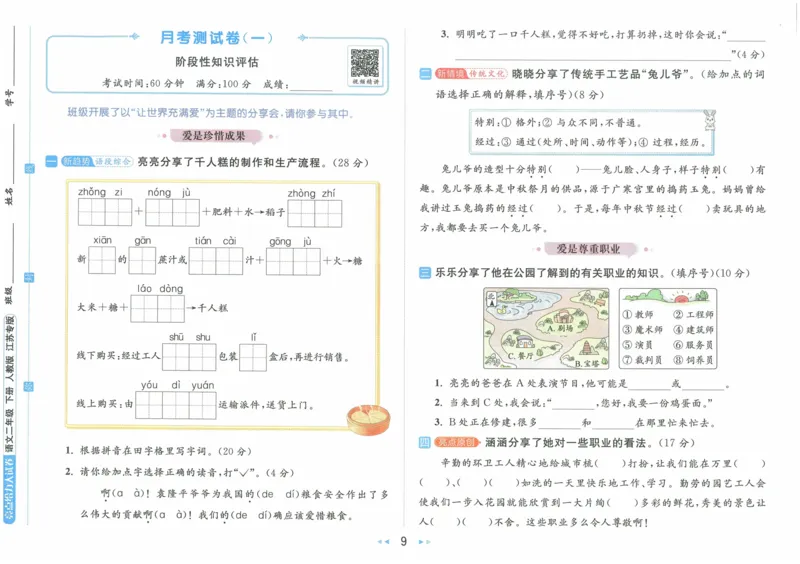Go to the next page with right arrows
This screenshot has height=564, width=800.
pos(424,542)
